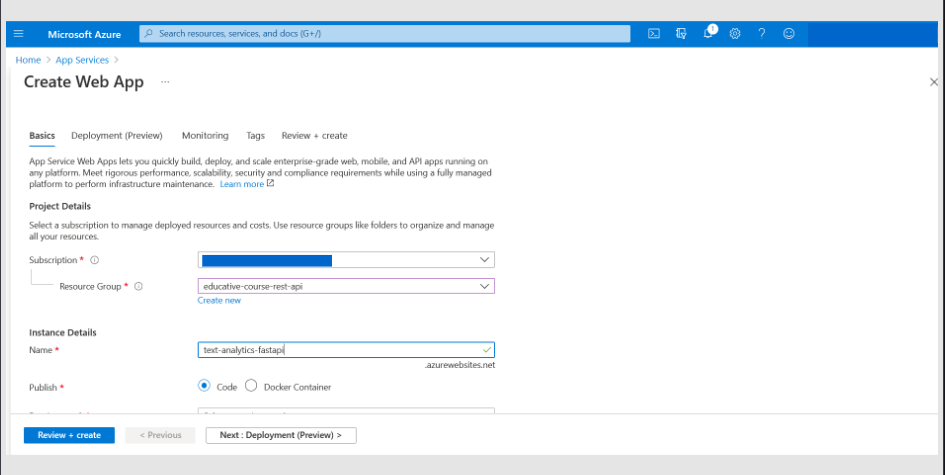945x475 pixels.
Task: Click the 'Project Details' heading text
Action: pos(60,206)
